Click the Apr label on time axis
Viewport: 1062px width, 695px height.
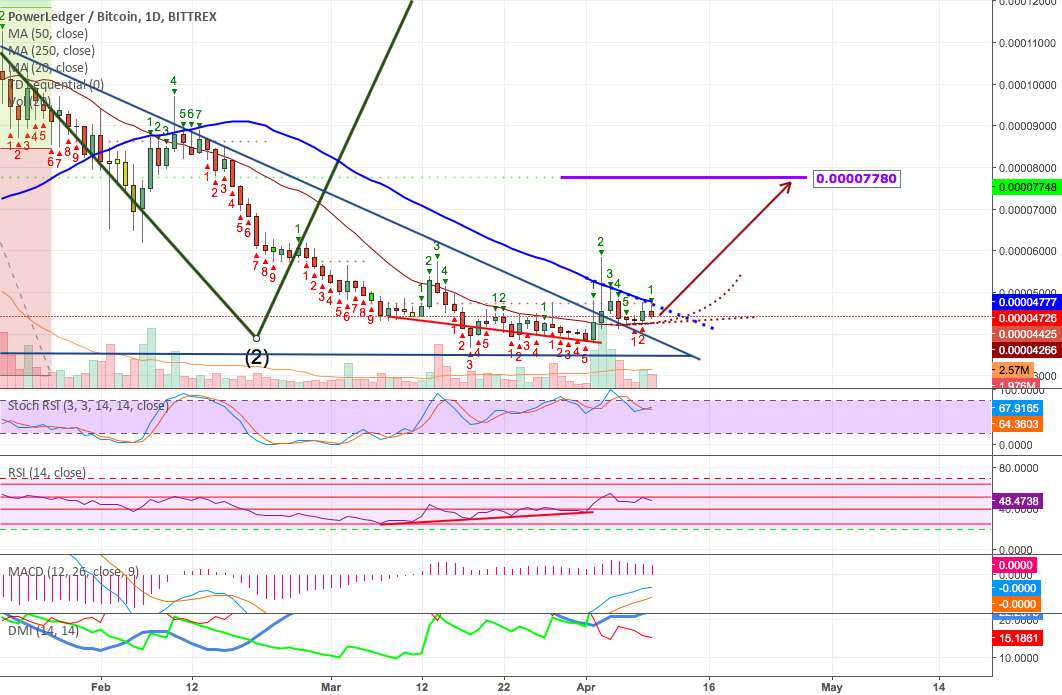point(586,687)
